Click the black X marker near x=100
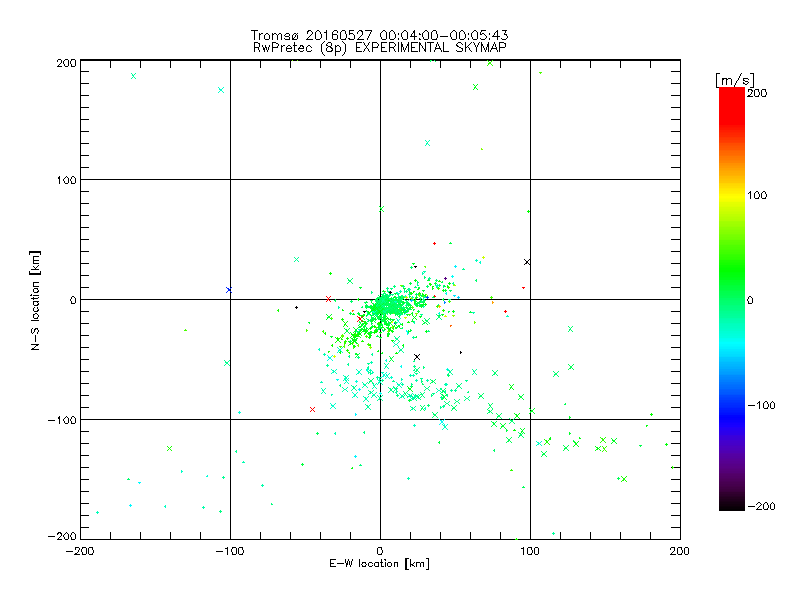 [x=527, y=262]
